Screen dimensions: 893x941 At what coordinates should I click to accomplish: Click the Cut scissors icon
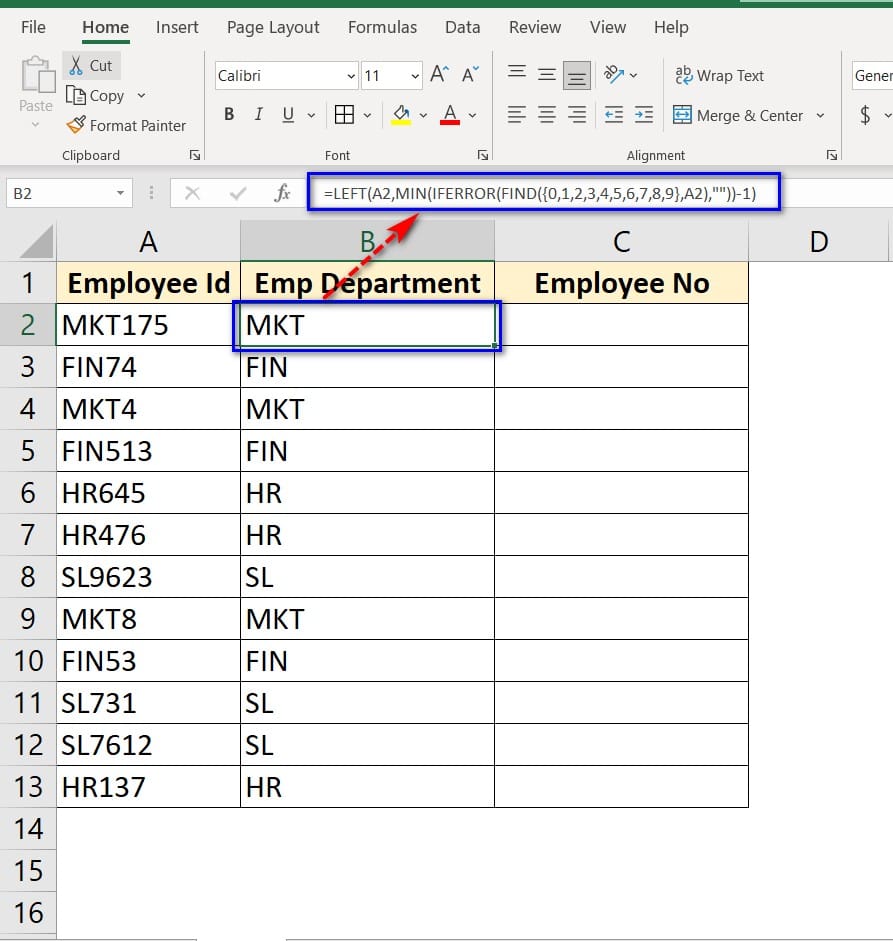coord(76,66)
